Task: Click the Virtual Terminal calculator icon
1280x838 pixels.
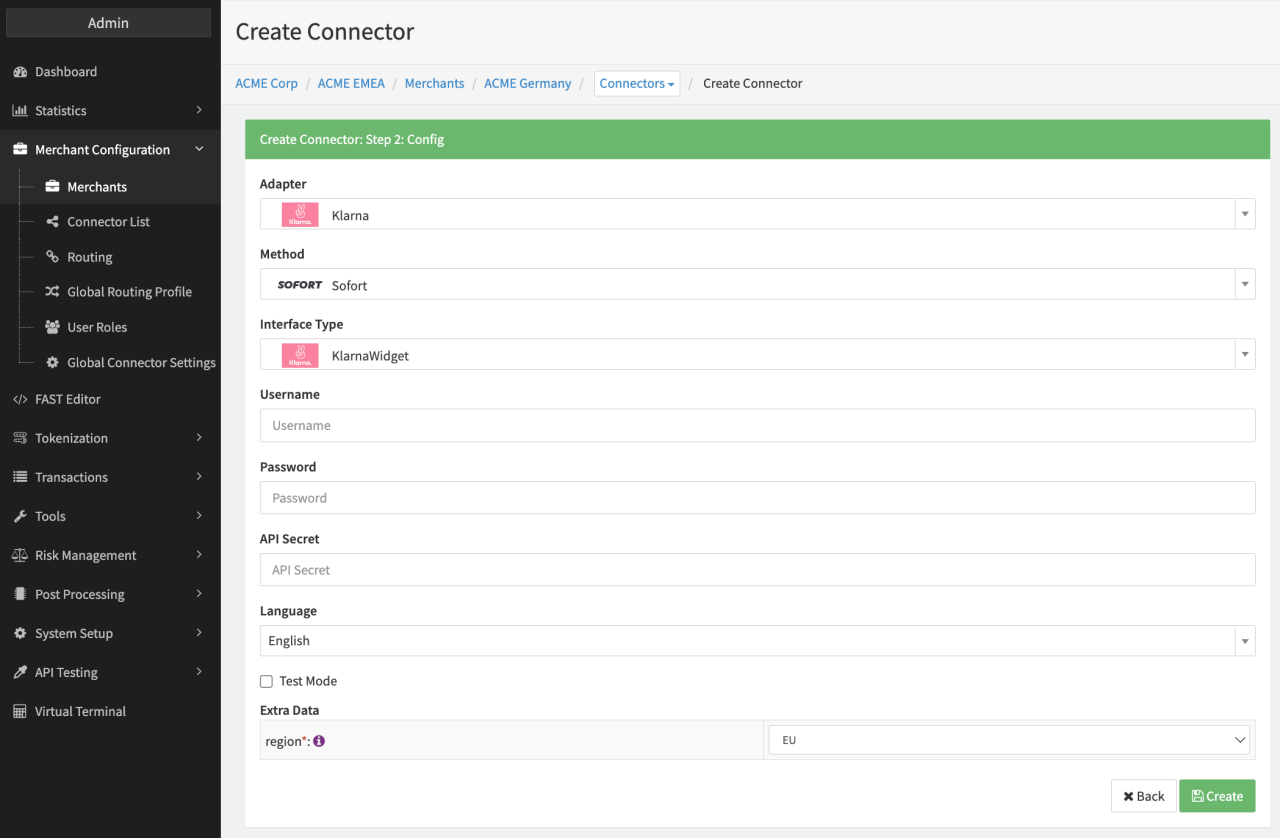Action: point(20,712)
